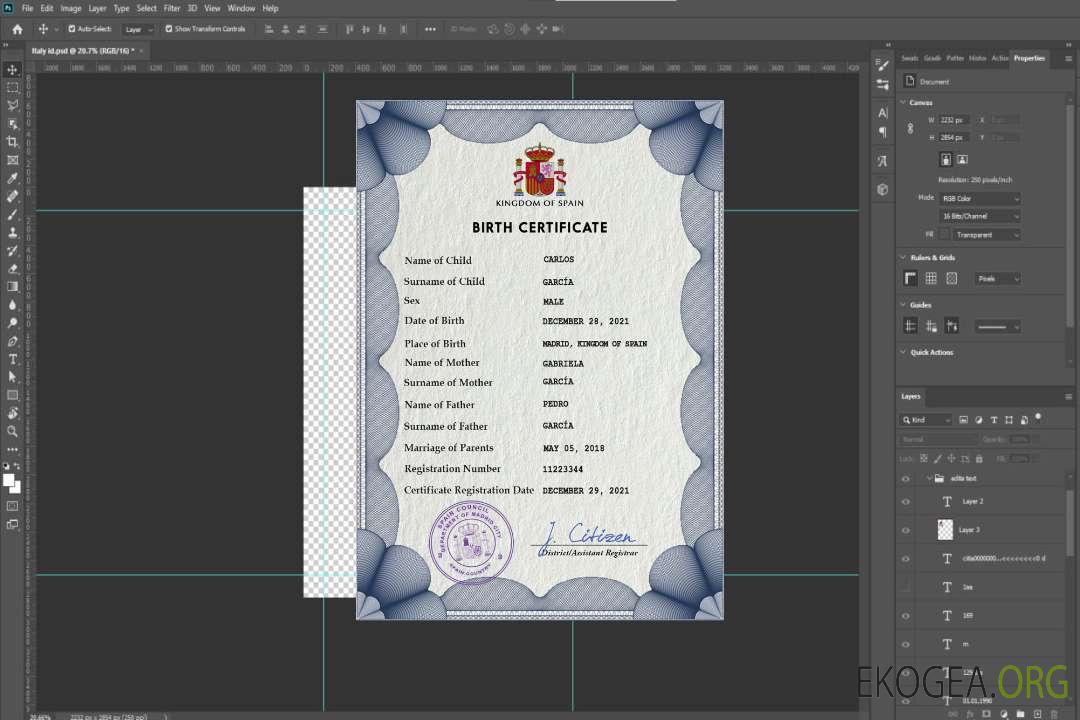Toggle Quick Mask mode icon
The height and width of the screenshot is (720, 1080).
click(x=12, y=506)
